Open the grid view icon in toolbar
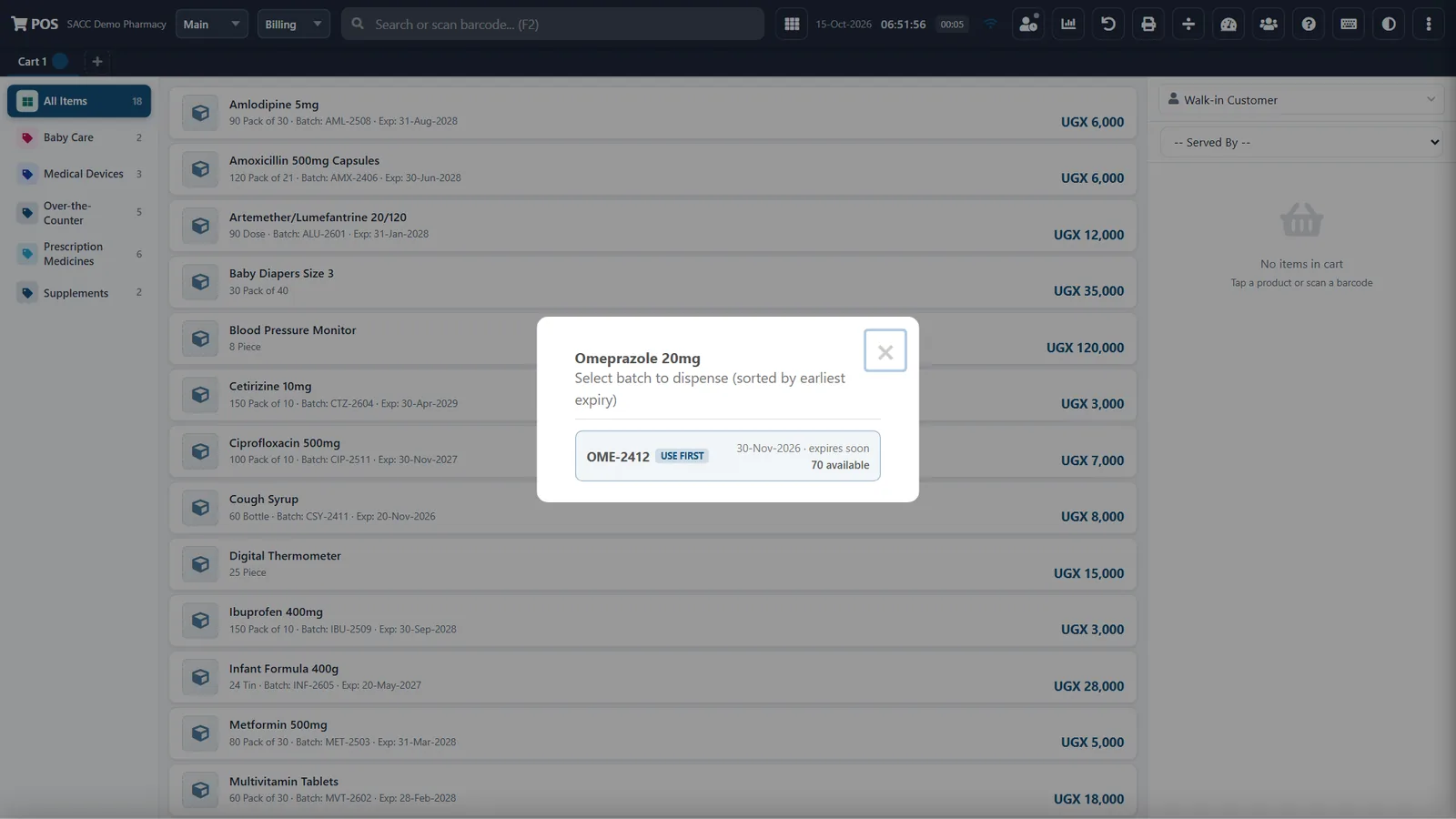The image size is (1456, 819). click(792, 25)
